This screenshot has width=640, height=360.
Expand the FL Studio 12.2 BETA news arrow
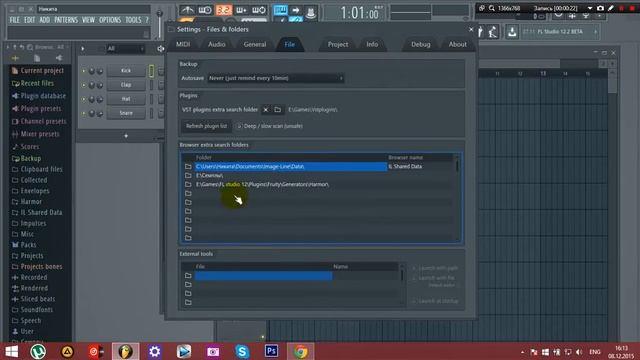(596, 32)
